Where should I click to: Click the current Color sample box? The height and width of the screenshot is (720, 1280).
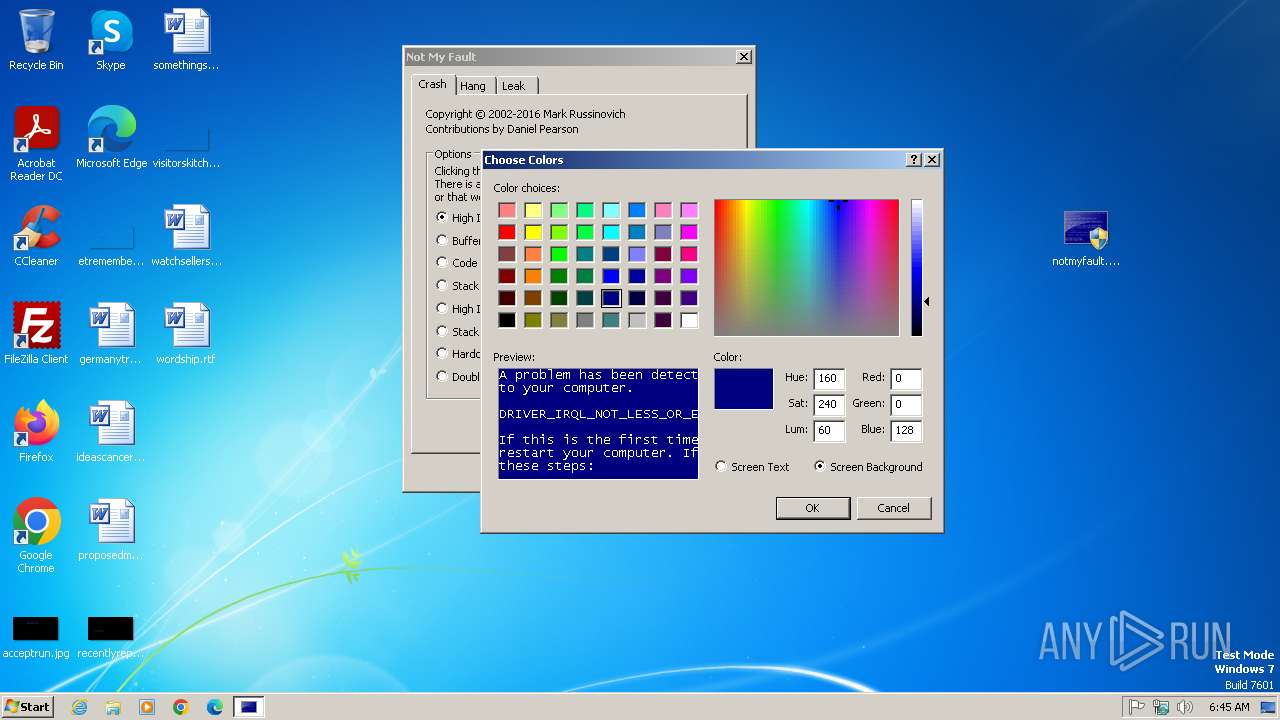744,389
